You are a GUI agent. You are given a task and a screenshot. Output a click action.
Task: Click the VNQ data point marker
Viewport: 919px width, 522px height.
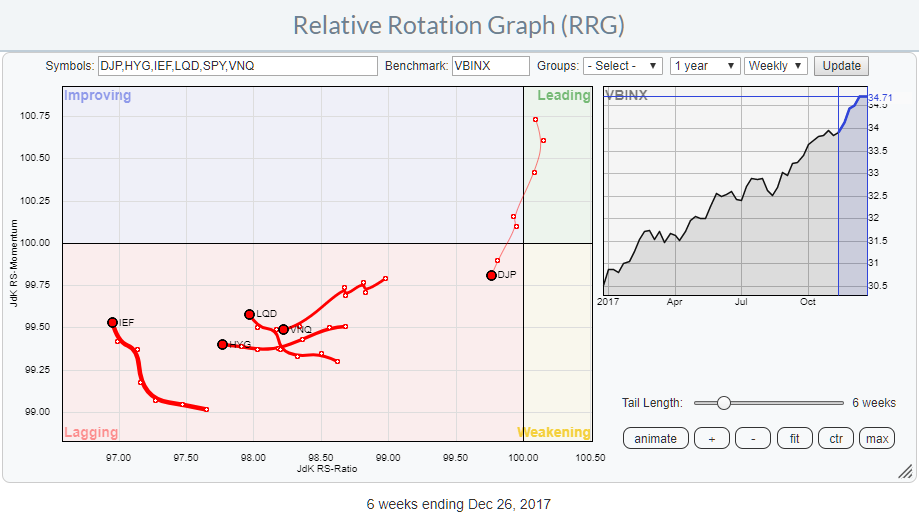(283, 330)
